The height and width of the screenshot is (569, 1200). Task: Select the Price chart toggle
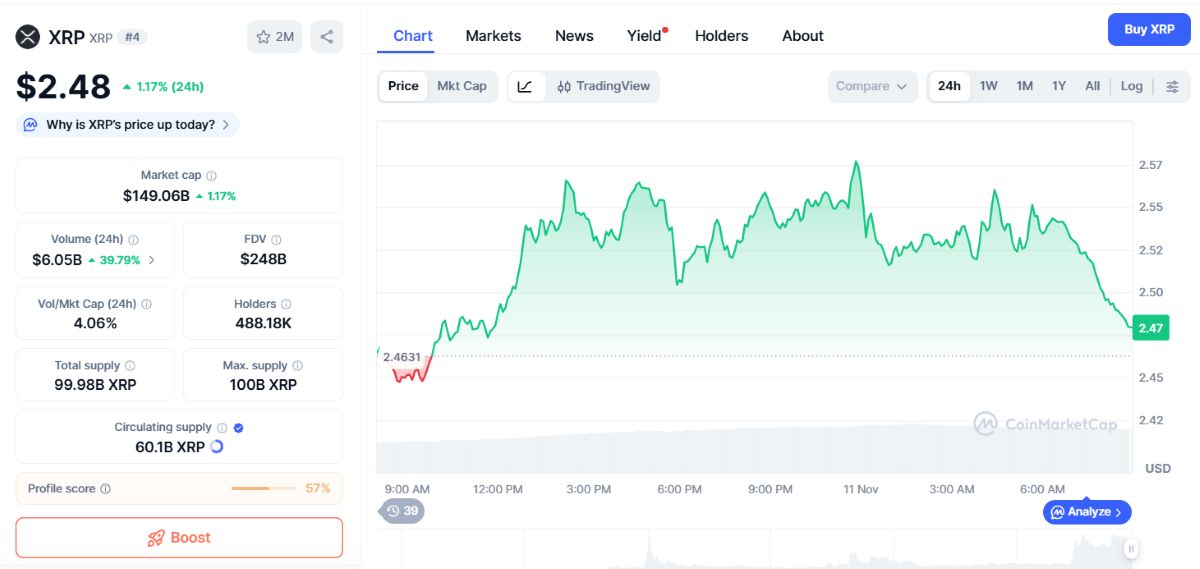[403, 86]
